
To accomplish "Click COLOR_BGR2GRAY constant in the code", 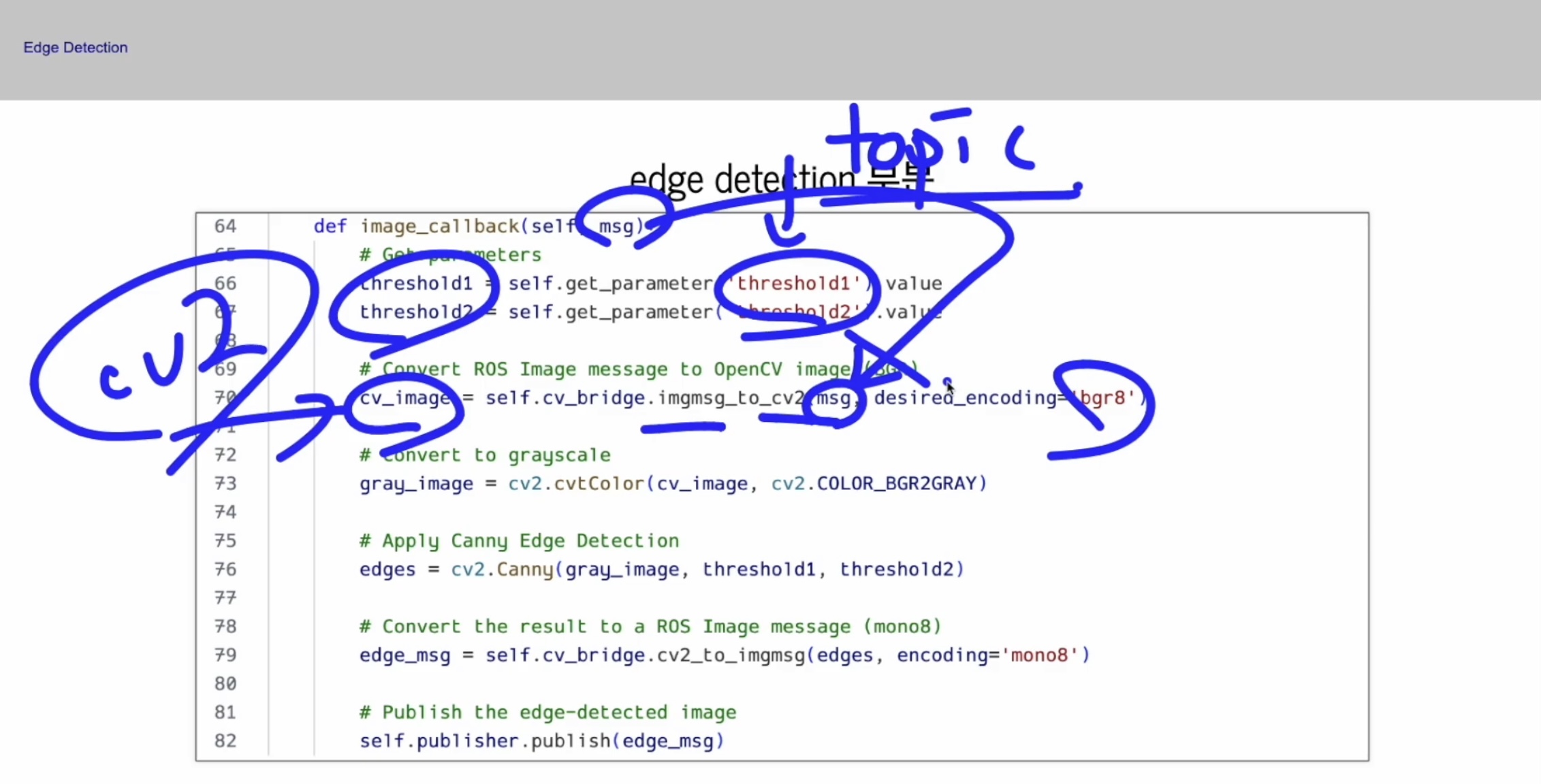I will (x=896, y=483).
